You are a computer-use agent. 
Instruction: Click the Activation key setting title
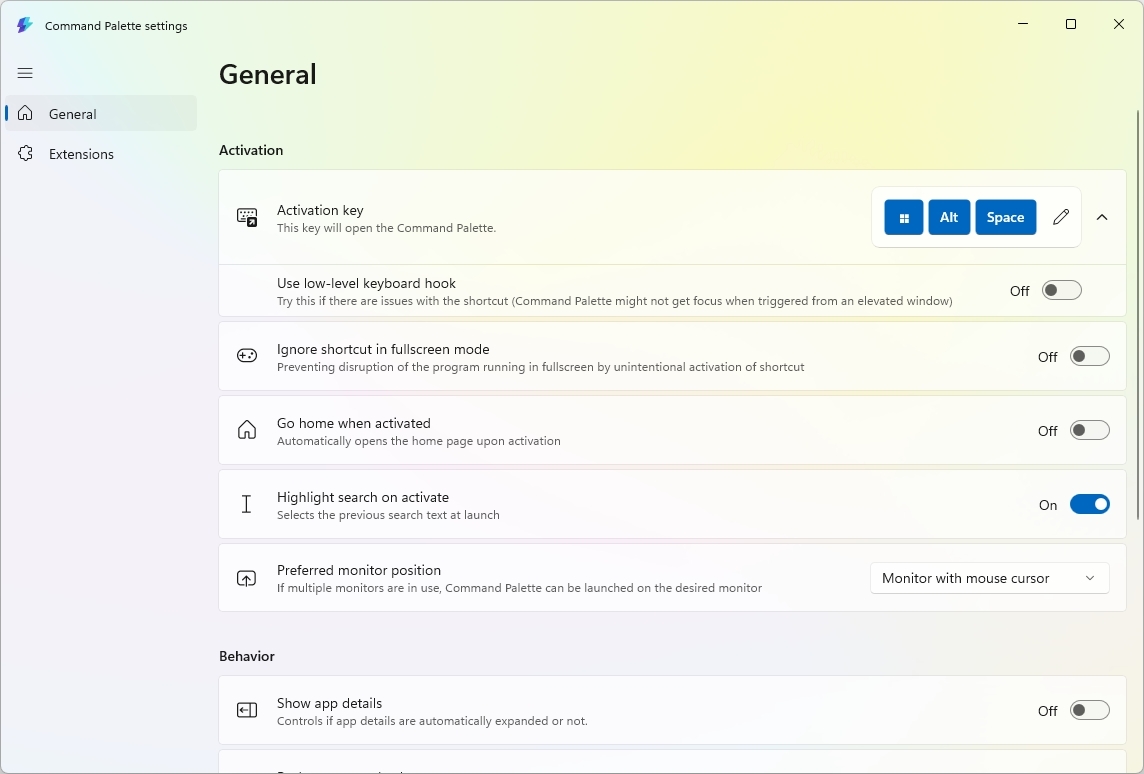click(320, 210)
